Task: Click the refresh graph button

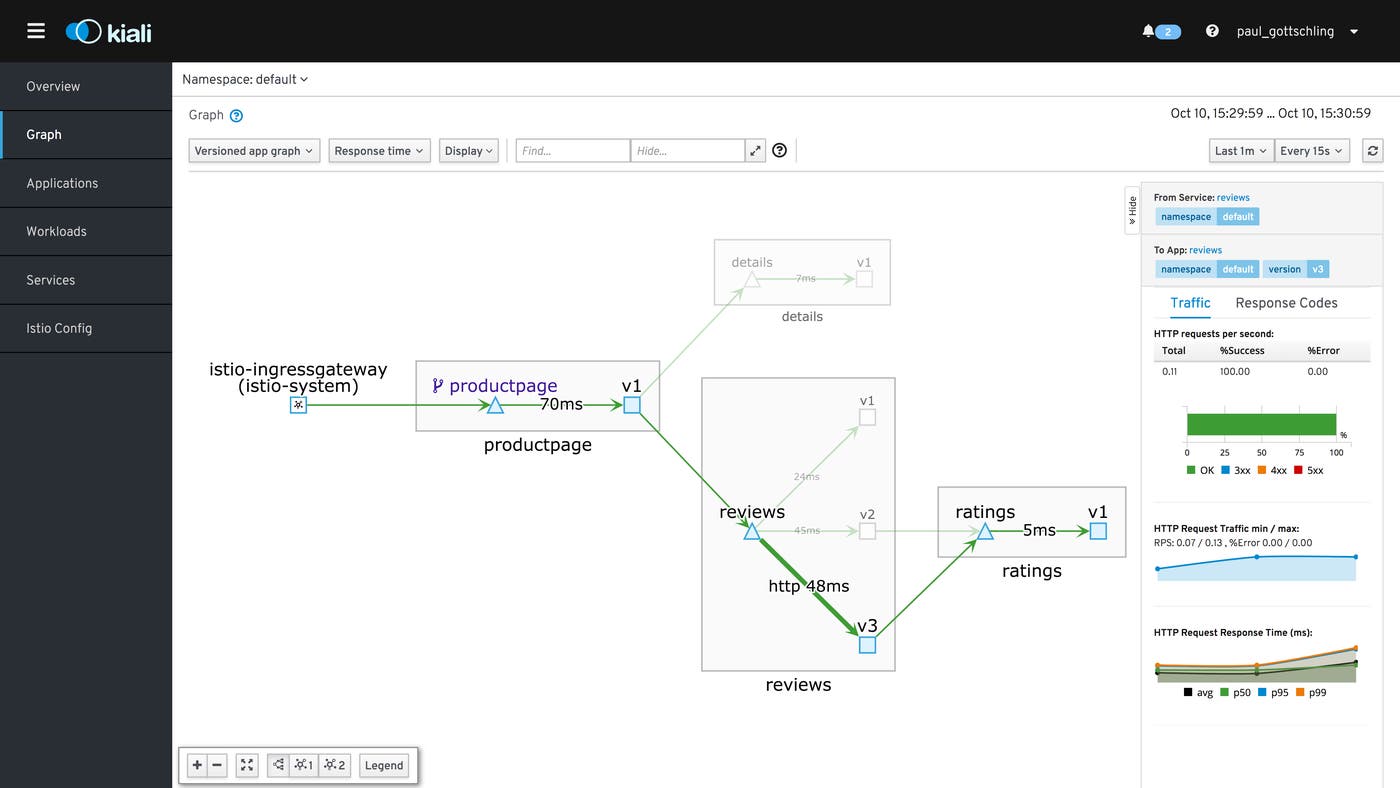Action: (x=1373, y=151)
